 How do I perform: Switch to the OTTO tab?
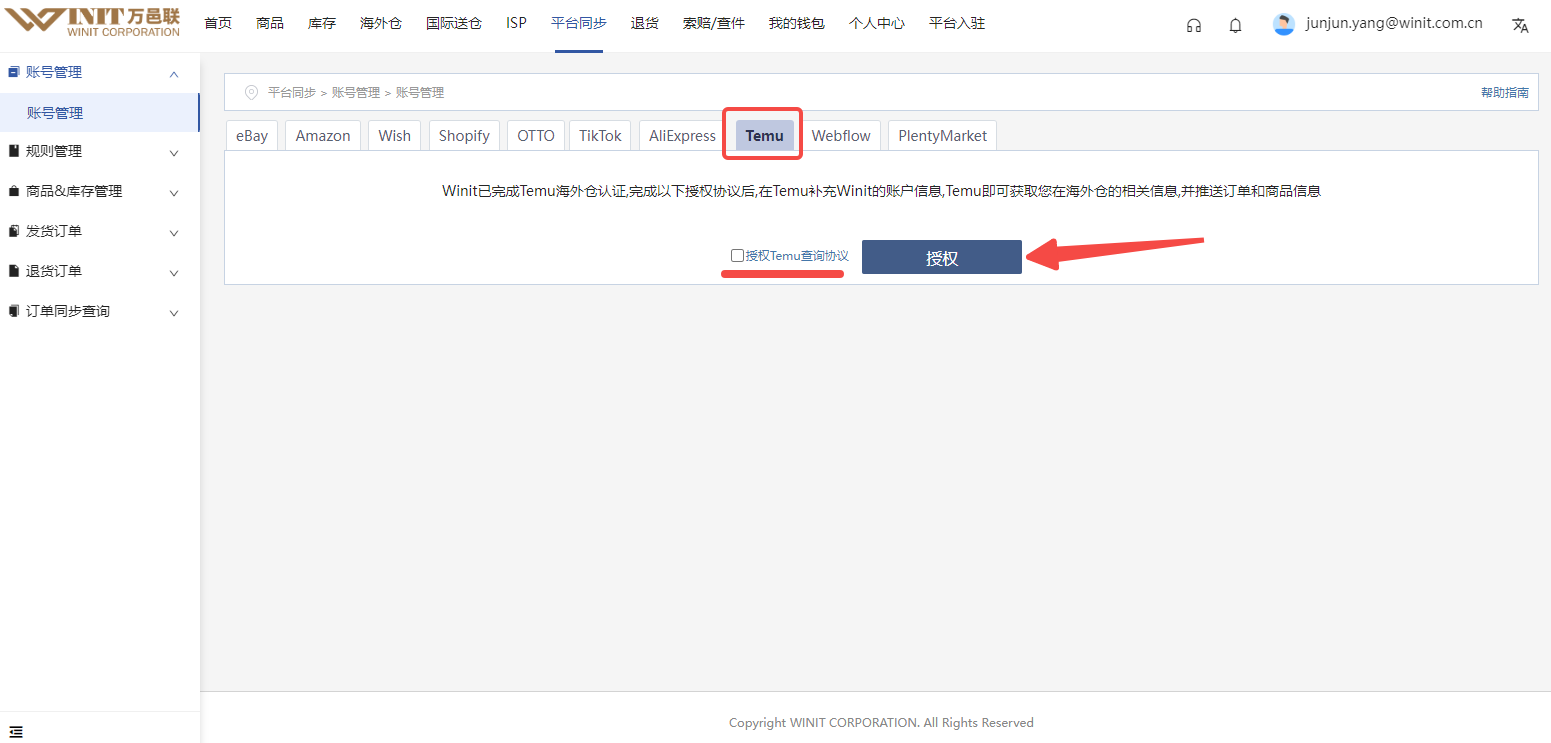pyautogui.click(x=536, y=136)
